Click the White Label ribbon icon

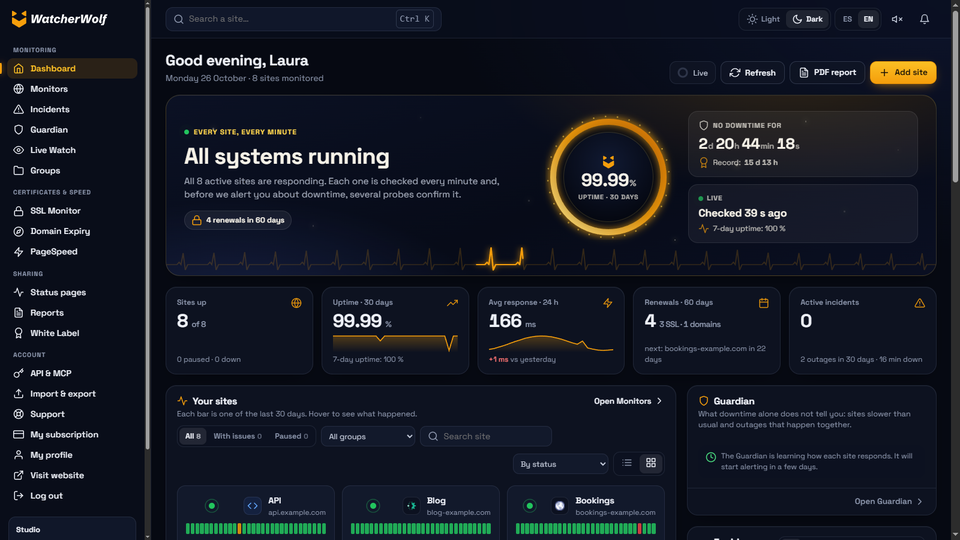[18, 333]
